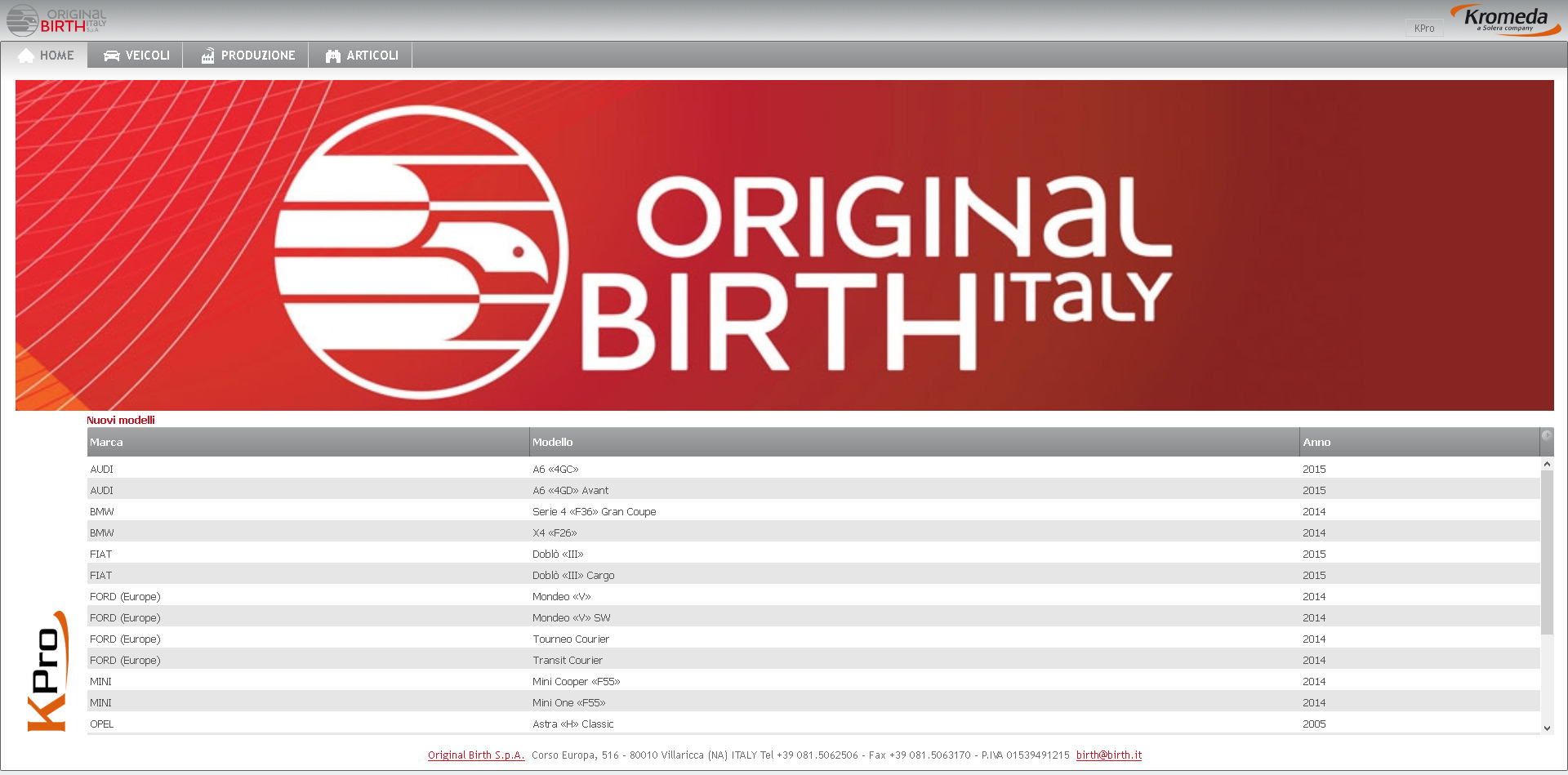Select the Mini One «F55» row
The image size is (1568, 775).
coord(813,702)
